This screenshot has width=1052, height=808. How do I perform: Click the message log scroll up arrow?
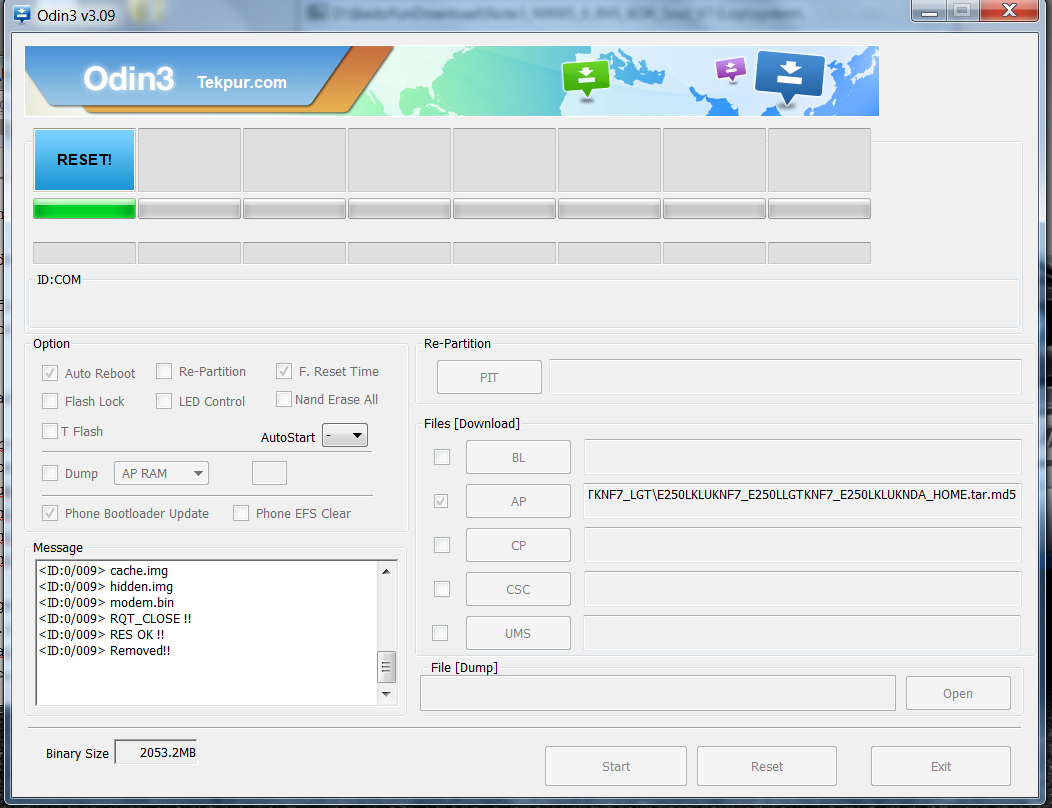tap(386, 571)
